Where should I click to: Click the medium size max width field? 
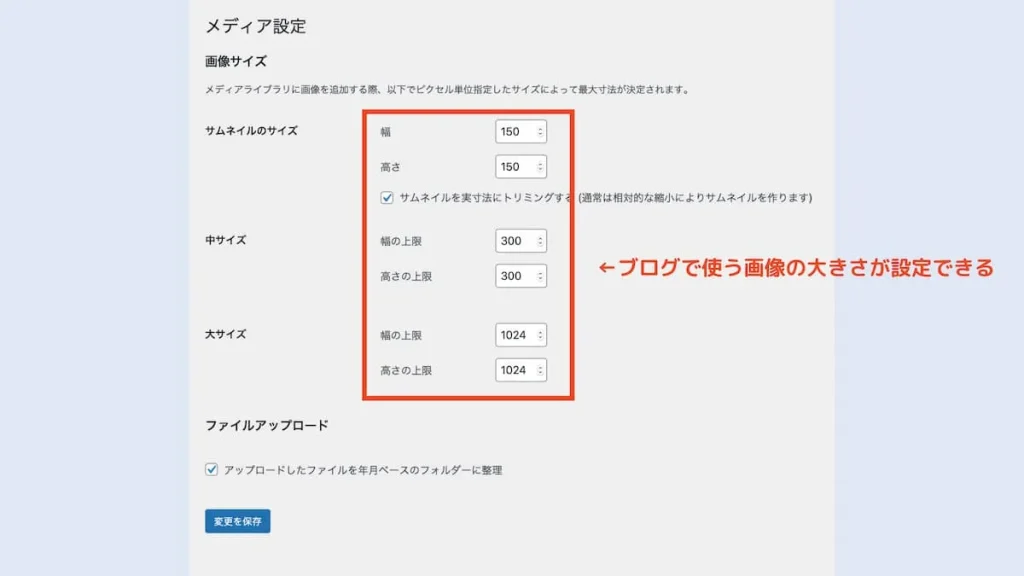pos(520,241)
